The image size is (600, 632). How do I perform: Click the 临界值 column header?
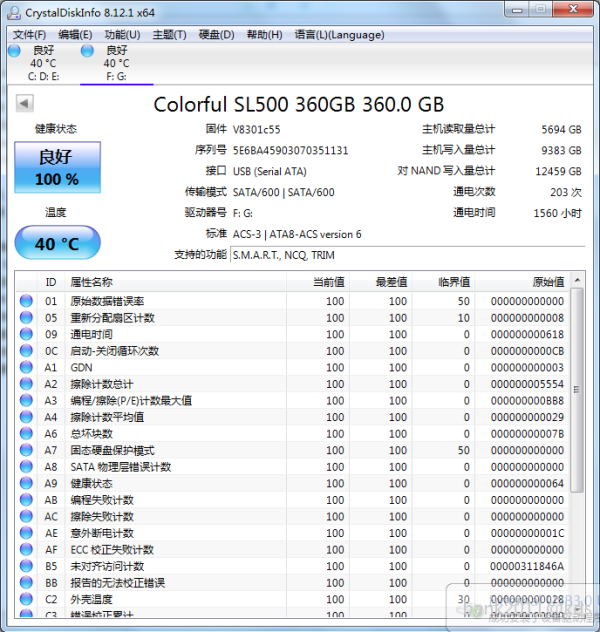tap(444, 282)
